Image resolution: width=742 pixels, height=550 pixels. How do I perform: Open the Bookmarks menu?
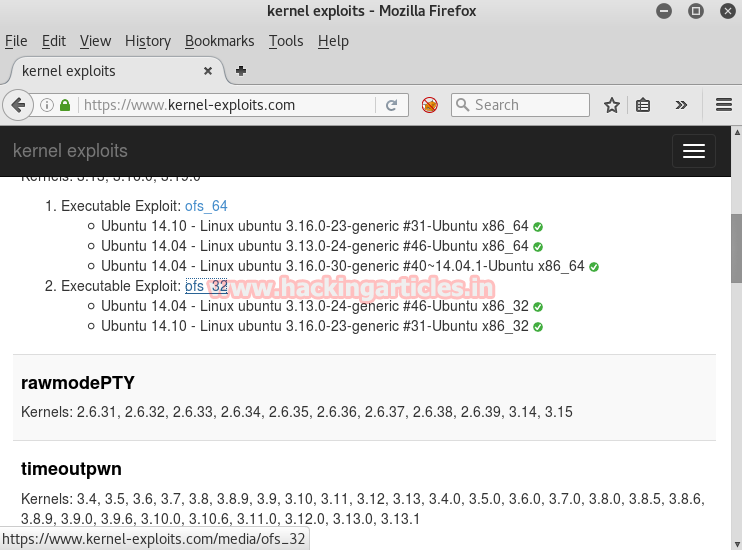(x=220, y=41)
